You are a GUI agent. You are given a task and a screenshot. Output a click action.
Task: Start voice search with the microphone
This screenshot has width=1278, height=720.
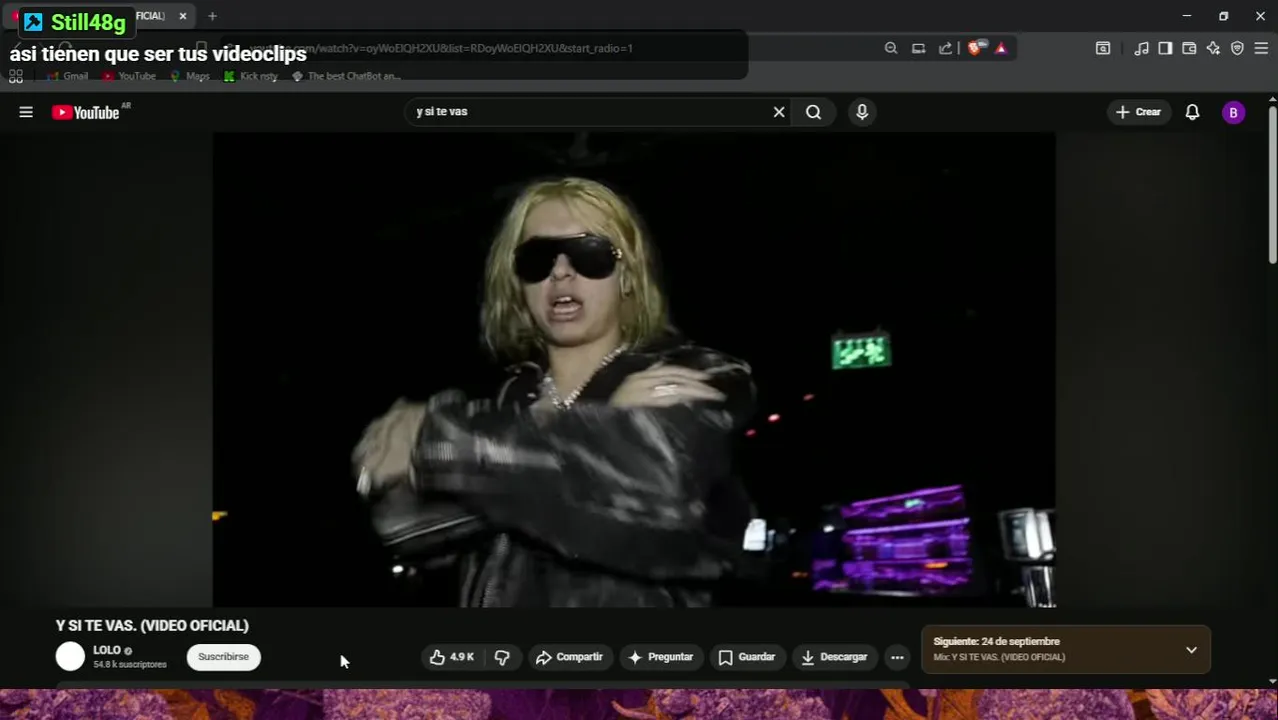pyautogui.click(x=862, y=112)
